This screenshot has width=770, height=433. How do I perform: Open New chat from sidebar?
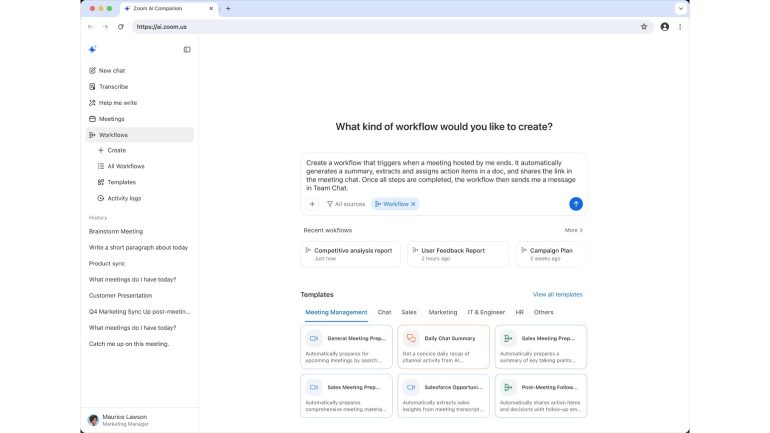112,71
